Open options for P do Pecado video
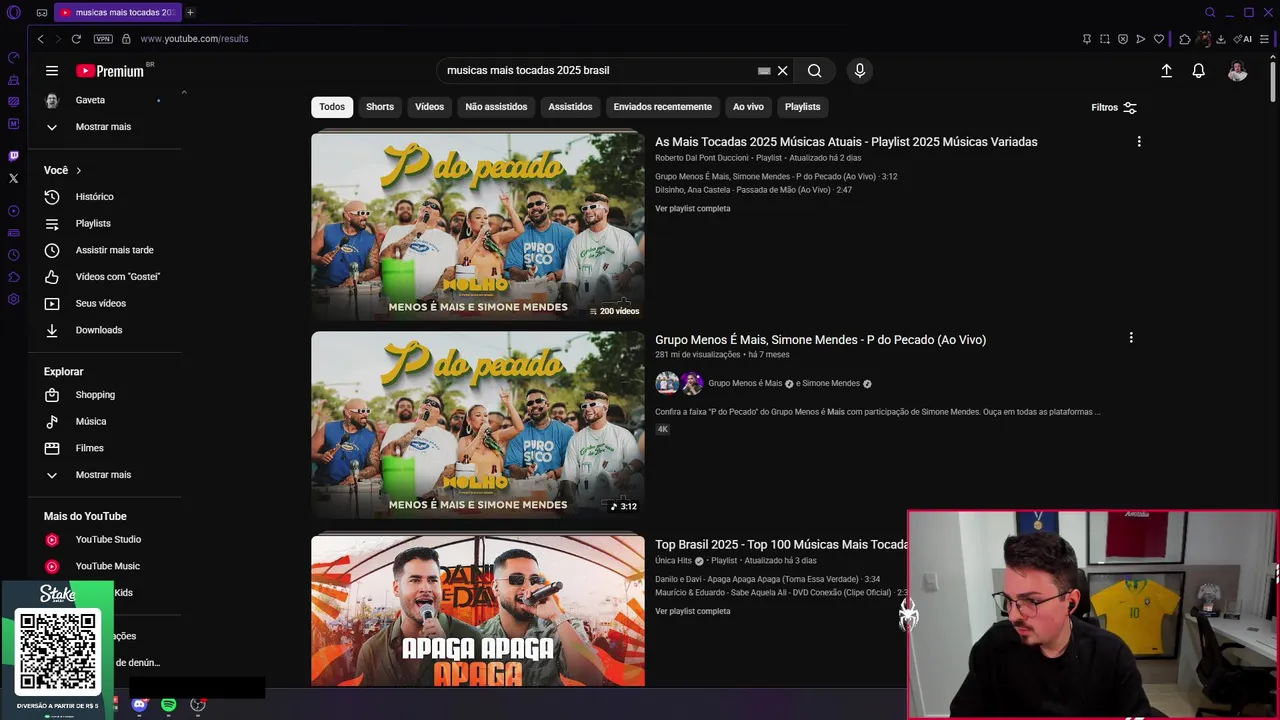Viewport: 1280px width, 720px height. tap(1131, 338)
